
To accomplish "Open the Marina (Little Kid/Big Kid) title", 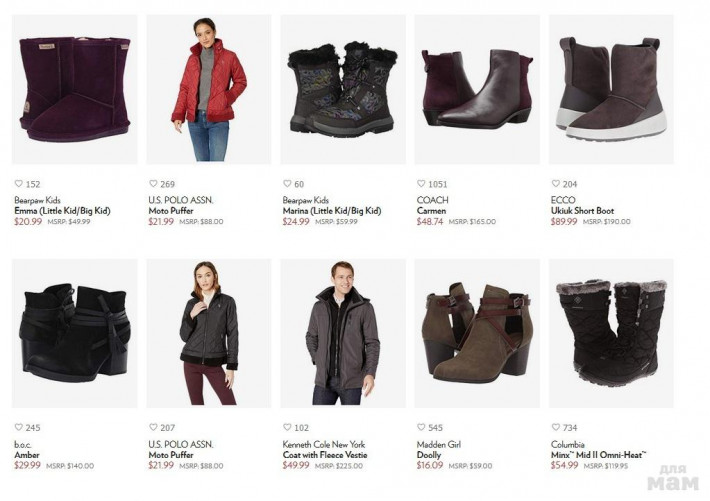I will 332,211.
